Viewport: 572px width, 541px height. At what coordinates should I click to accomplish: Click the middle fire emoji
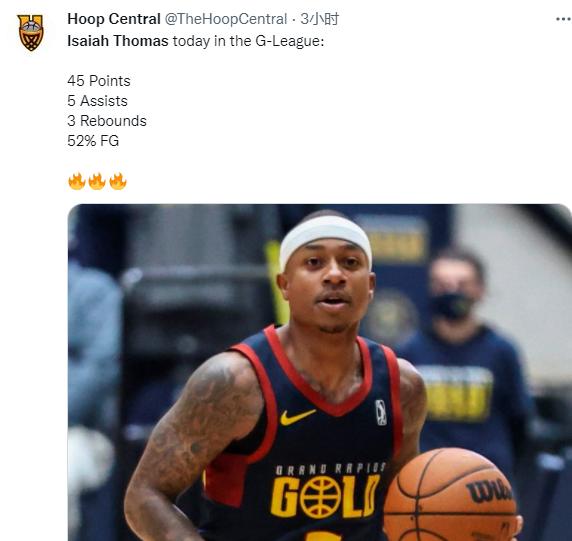tap(97, 181)
